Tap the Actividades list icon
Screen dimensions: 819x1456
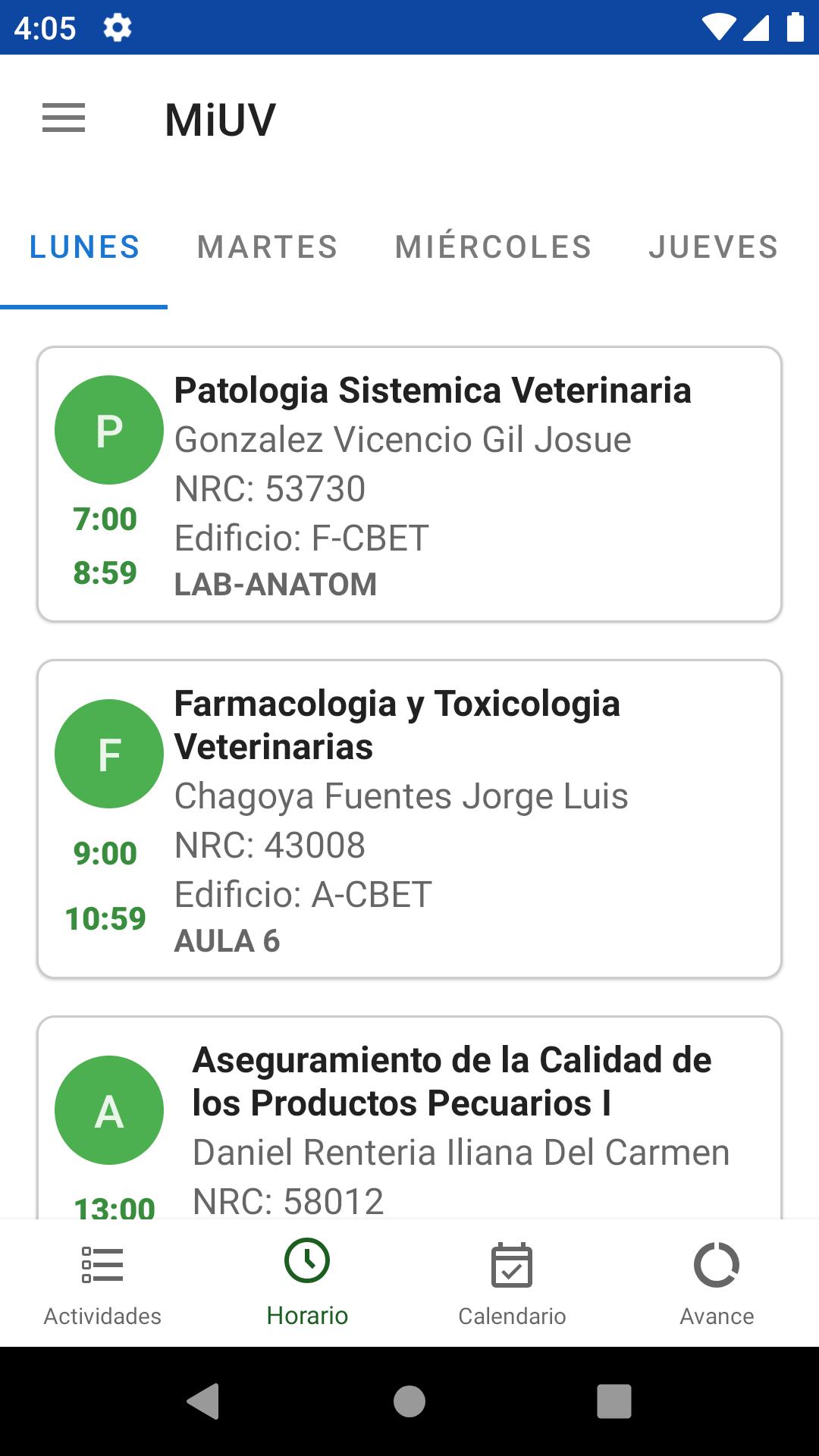pos(102,1265)
